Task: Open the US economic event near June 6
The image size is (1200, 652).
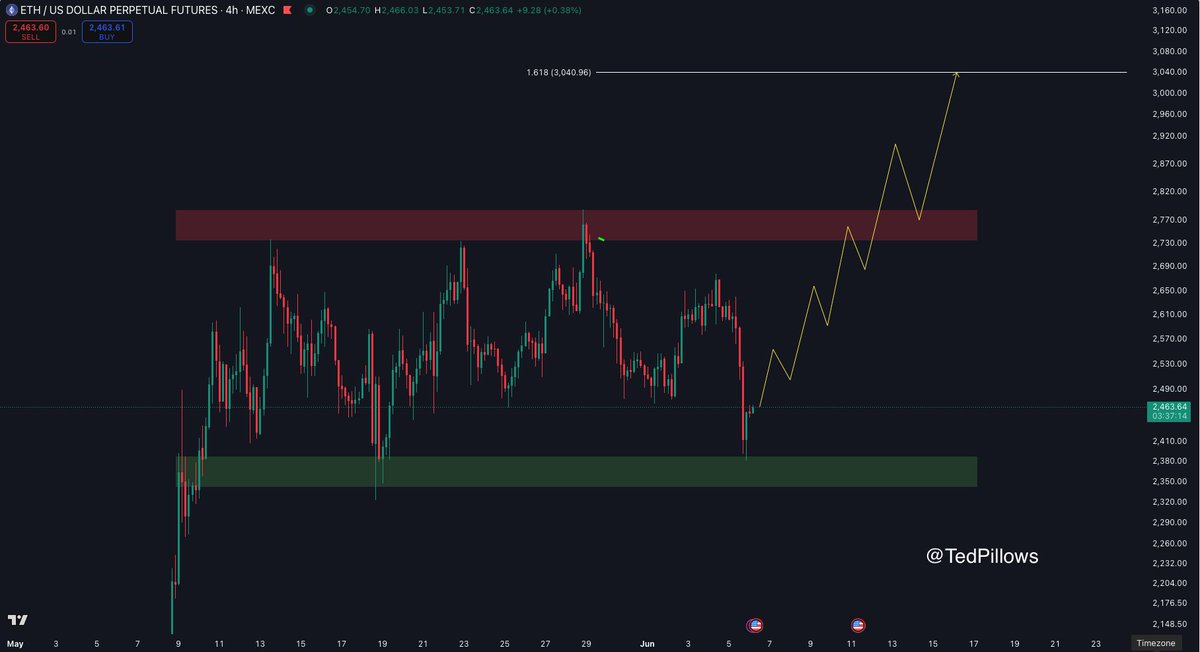Action: (755, 625)
